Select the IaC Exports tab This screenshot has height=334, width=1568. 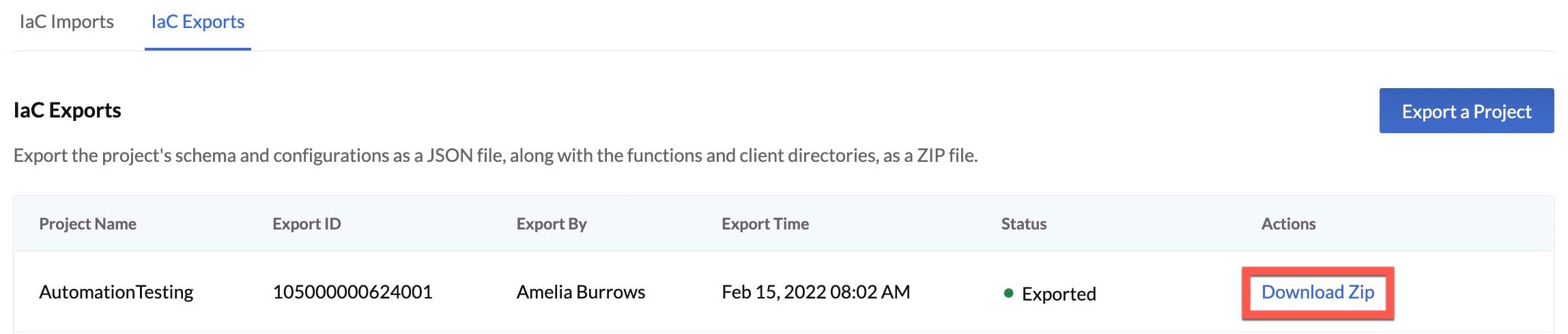coord(198,22)
